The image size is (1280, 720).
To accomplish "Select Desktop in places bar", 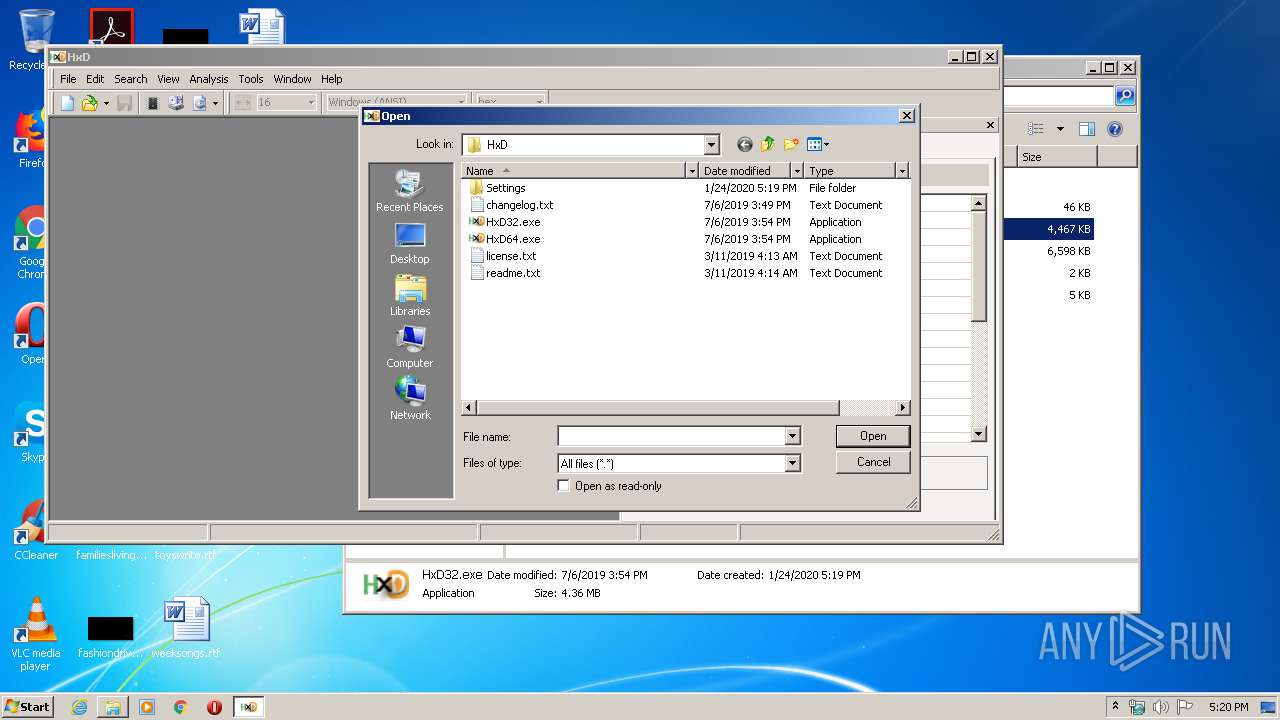I will click(x=410, y=243).
